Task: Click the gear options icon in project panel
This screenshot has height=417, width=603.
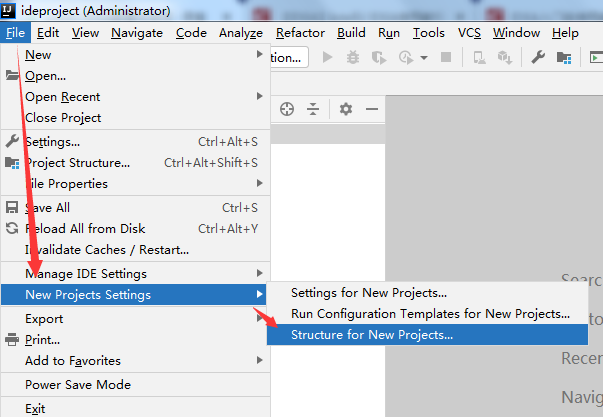Action: click(346, 109)
